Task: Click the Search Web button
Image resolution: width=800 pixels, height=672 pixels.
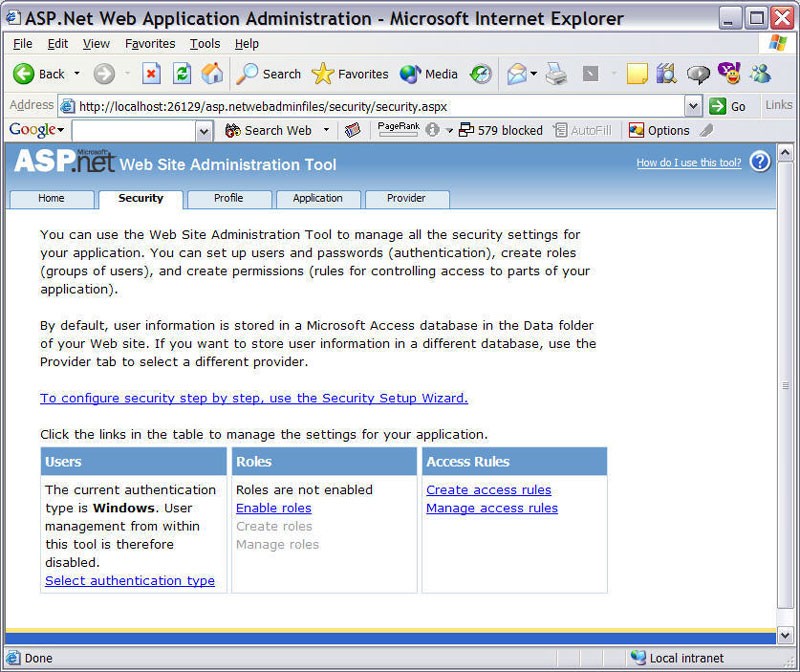Action: click(x=268, y=131)
